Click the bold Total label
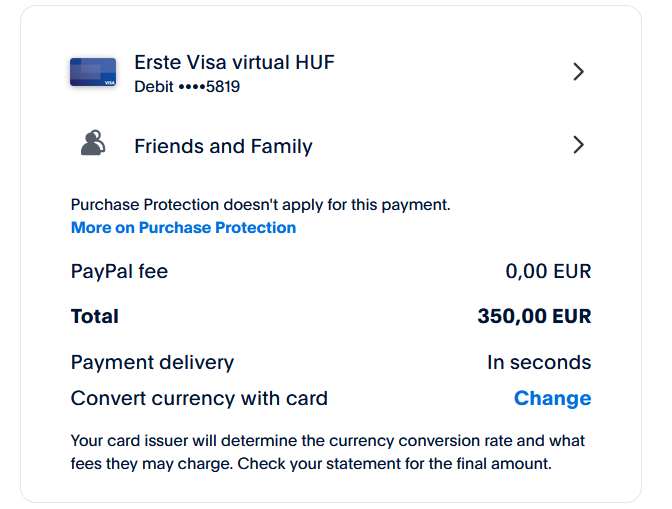 [95, 317]
